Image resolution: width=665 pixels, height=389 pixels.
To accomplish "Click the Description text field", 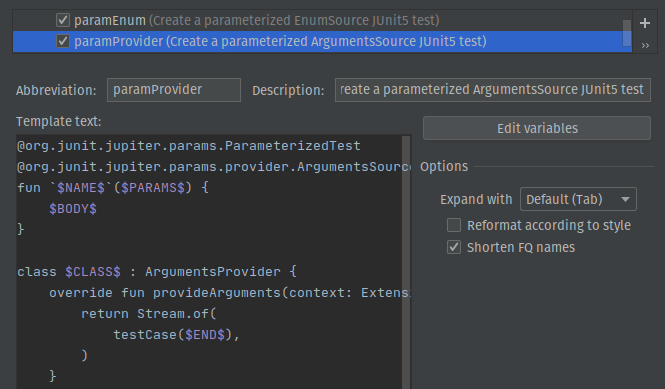I will [493, 90].
